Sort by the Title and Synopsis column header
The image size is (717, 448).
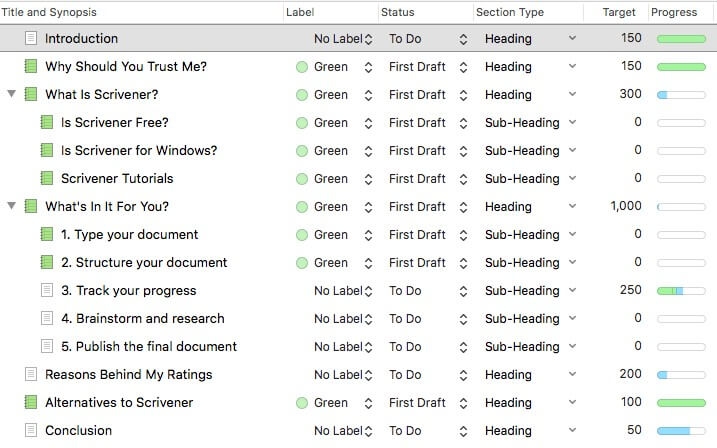[49, 12]
